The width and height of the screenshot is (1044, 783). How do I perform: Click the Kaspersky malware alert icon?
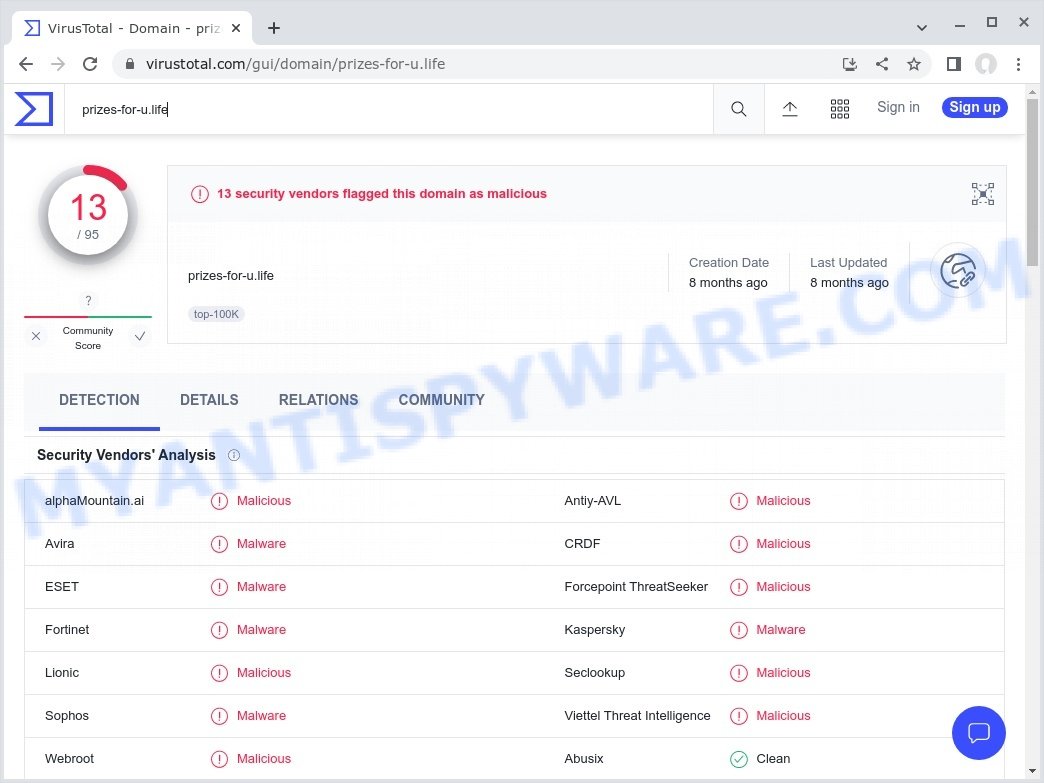click(x=738, y=630)
